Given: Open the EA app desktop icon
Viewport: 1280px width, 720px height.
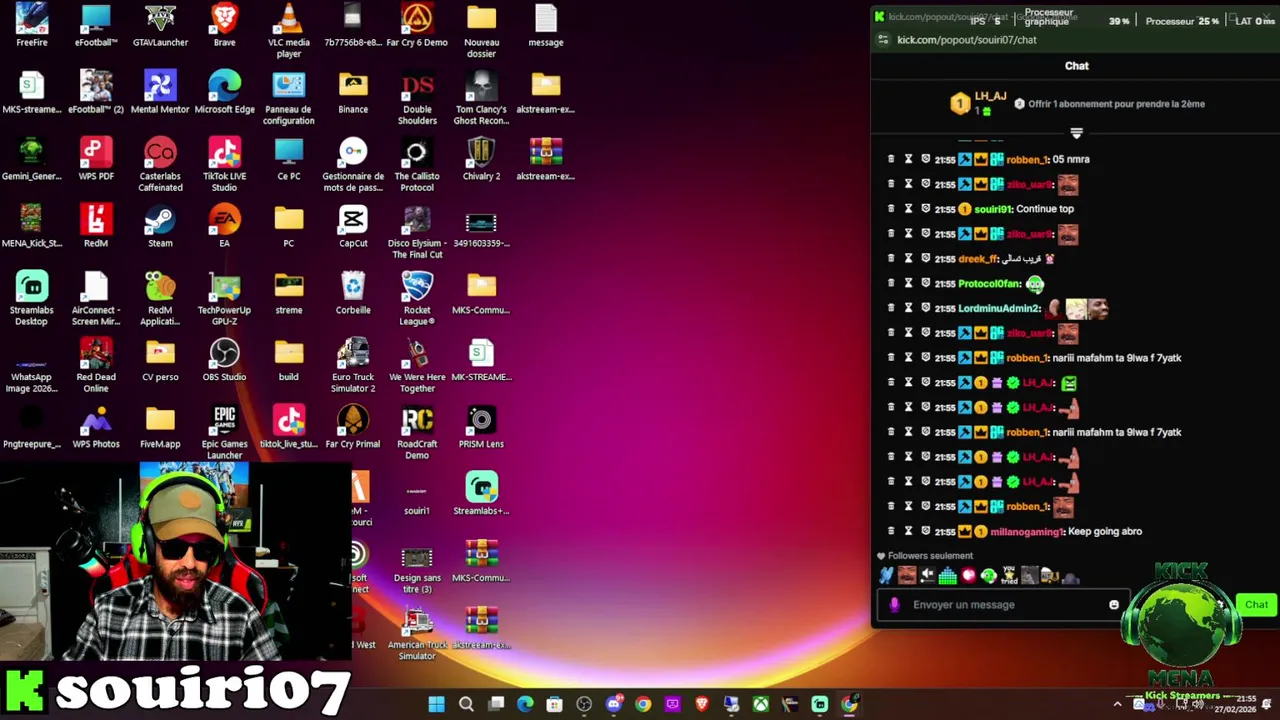Looking at the screenshot, I should (x=224, y=226).
